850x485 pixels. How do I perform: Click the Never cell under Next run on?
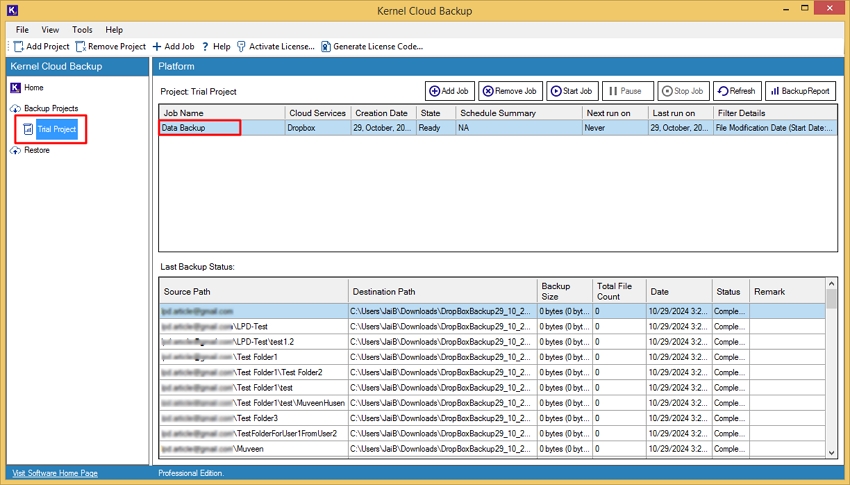pyautogui.click(x=615, y=128)
